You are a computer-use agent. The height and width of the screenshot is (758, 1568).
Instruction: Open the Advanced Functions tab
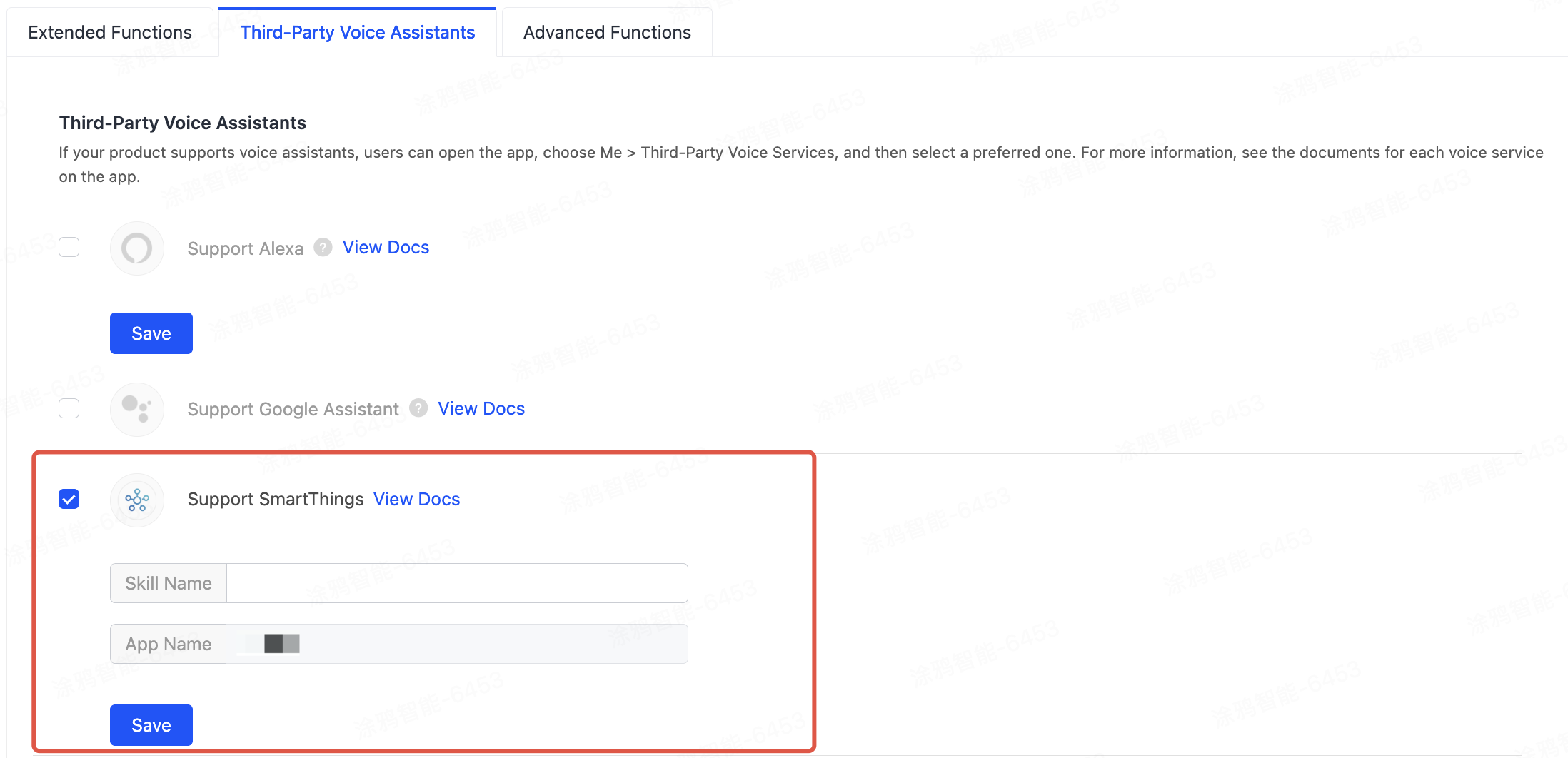tap(607, 32)
